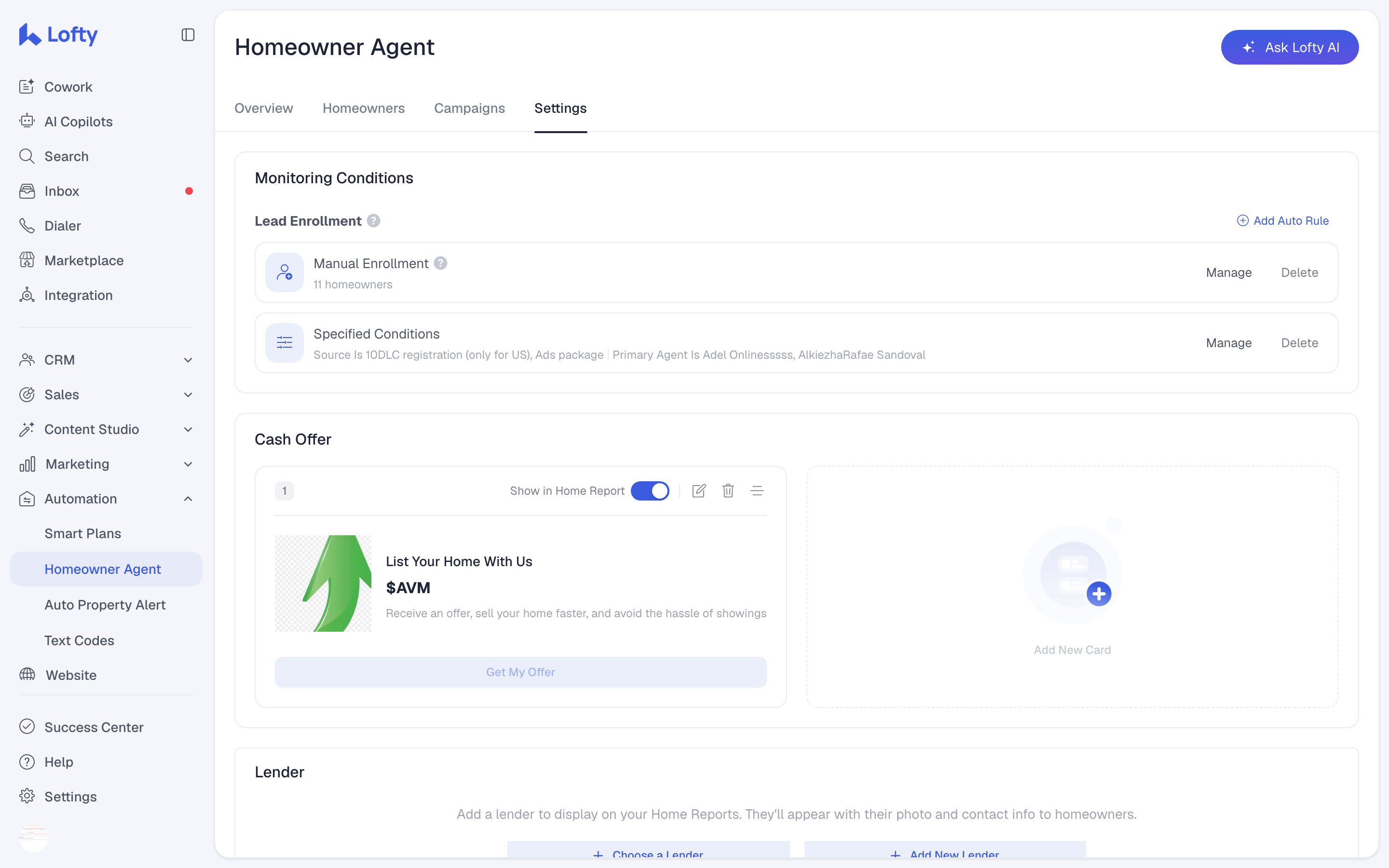Click the Automation icon

[27, 499]
